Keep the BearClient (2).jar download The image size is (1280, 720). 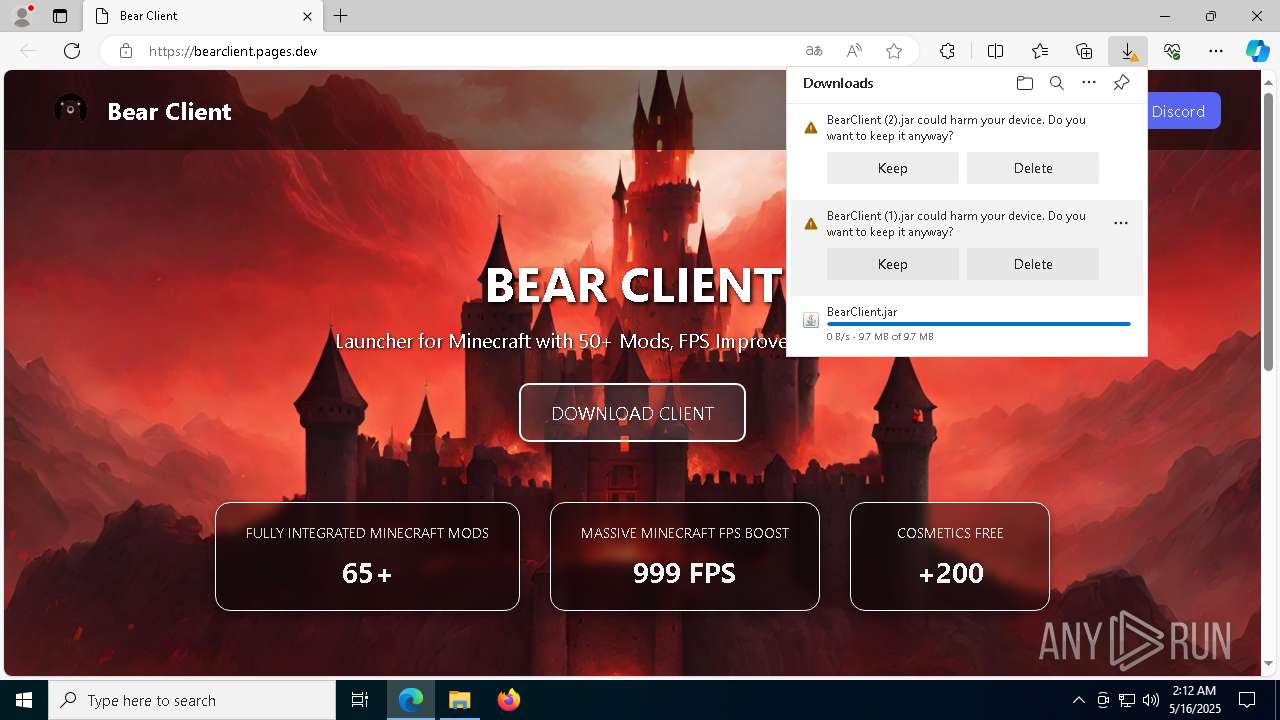(893, 168)
